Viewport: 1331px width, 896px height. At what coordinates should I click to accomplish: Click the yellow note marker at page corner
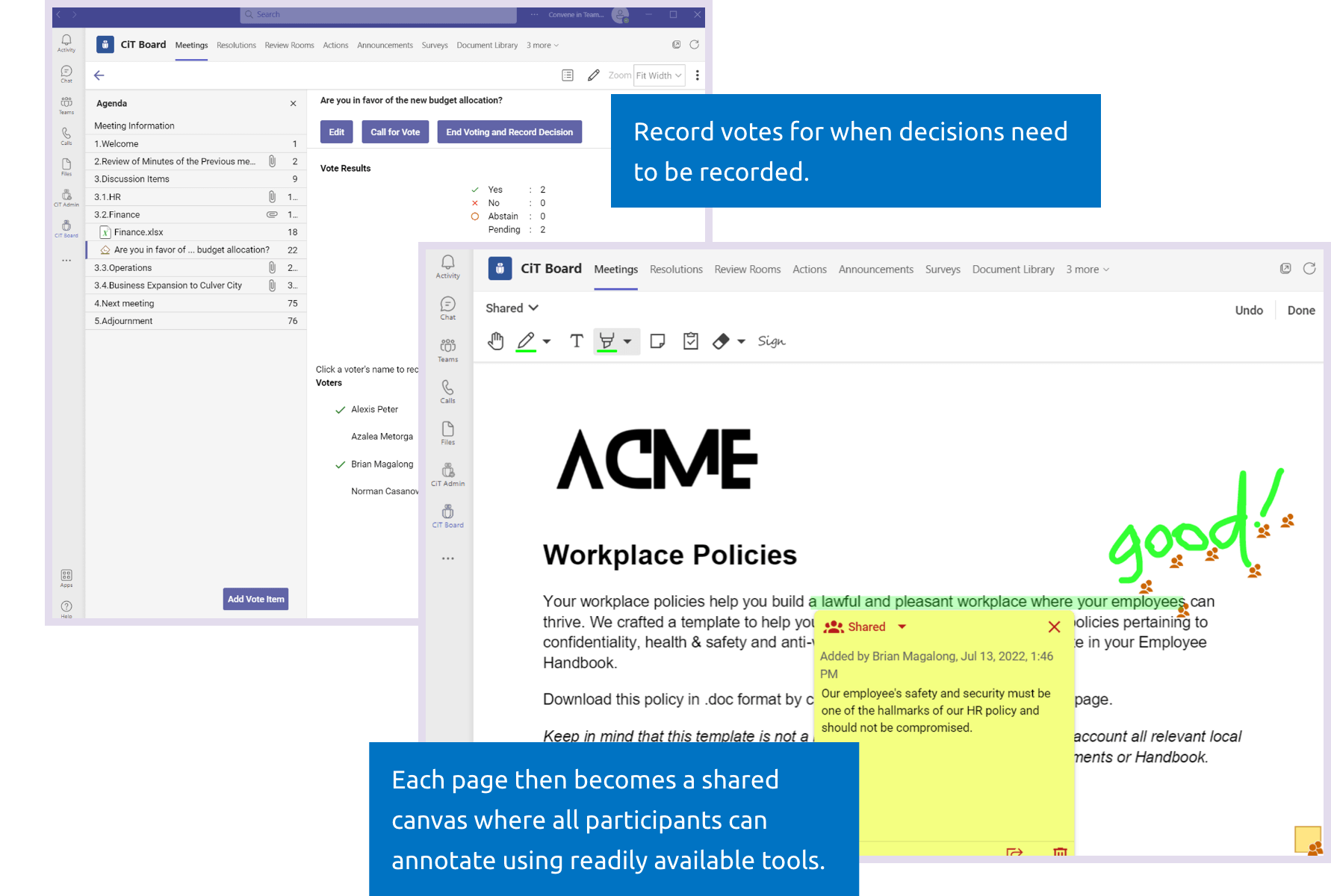click(x=1308, y=839)
